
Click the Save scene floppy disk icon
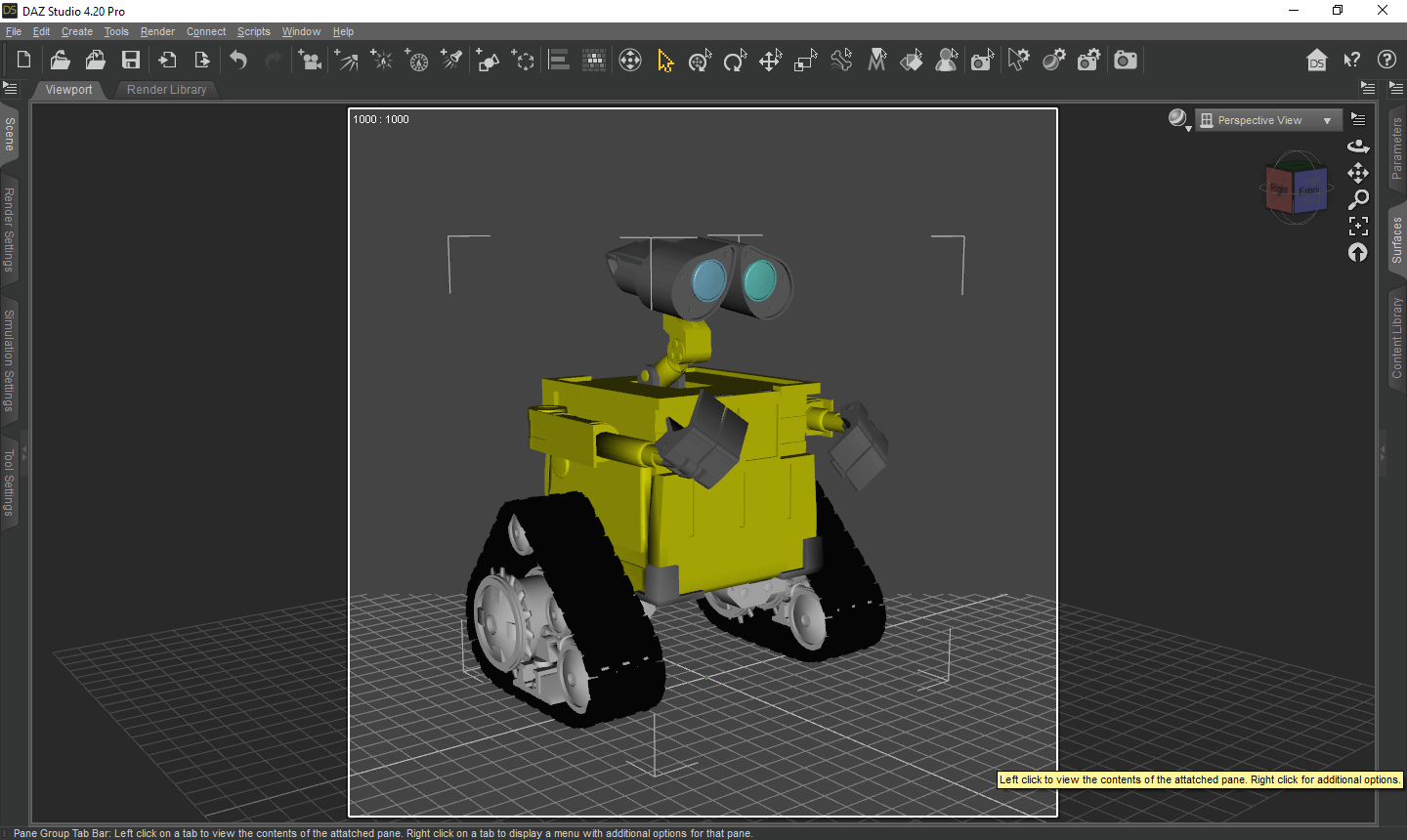pyautogui.click(x=131, y=61)
